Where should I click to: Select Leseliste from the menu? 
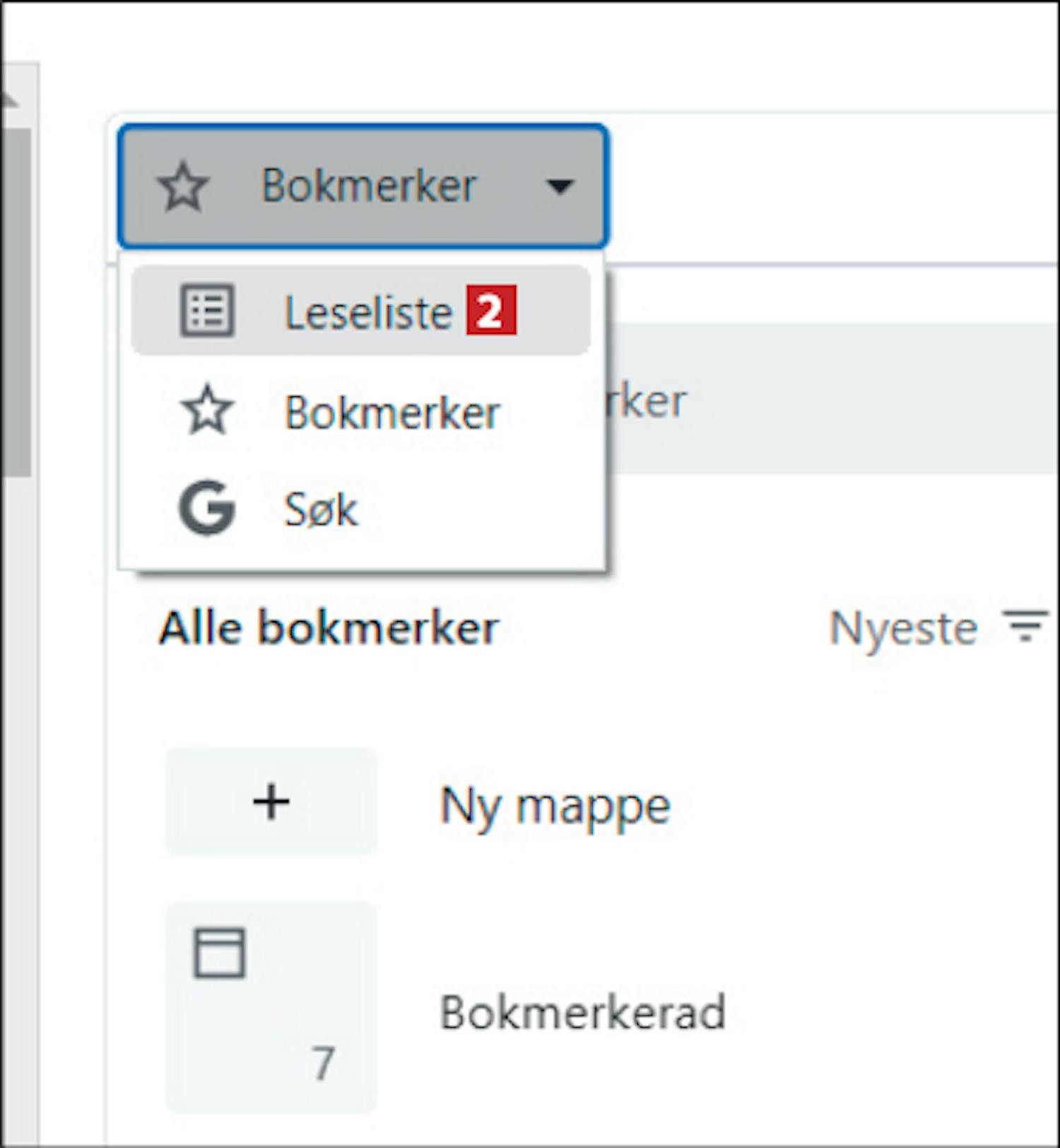(x=361, y=311)
